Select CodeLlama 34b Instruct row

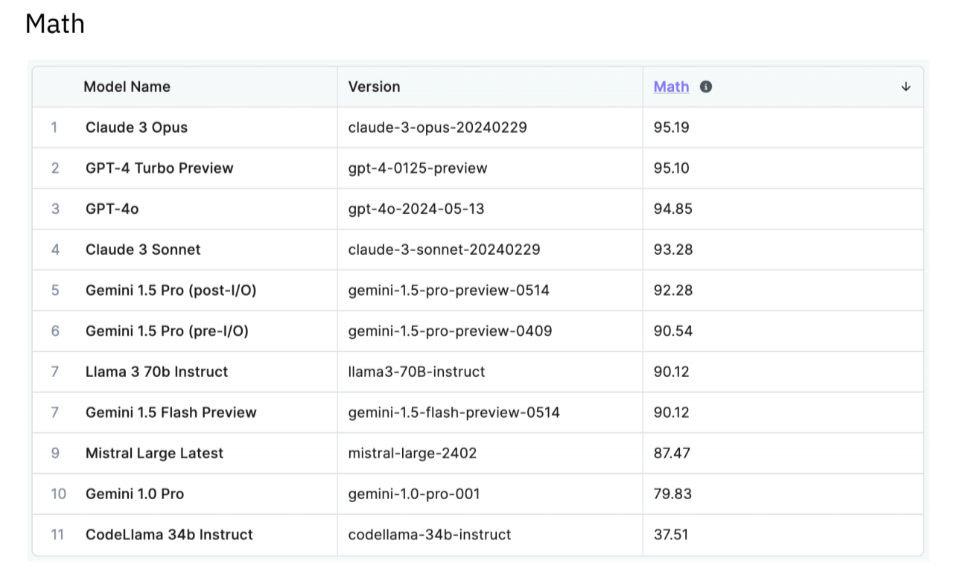478,535
